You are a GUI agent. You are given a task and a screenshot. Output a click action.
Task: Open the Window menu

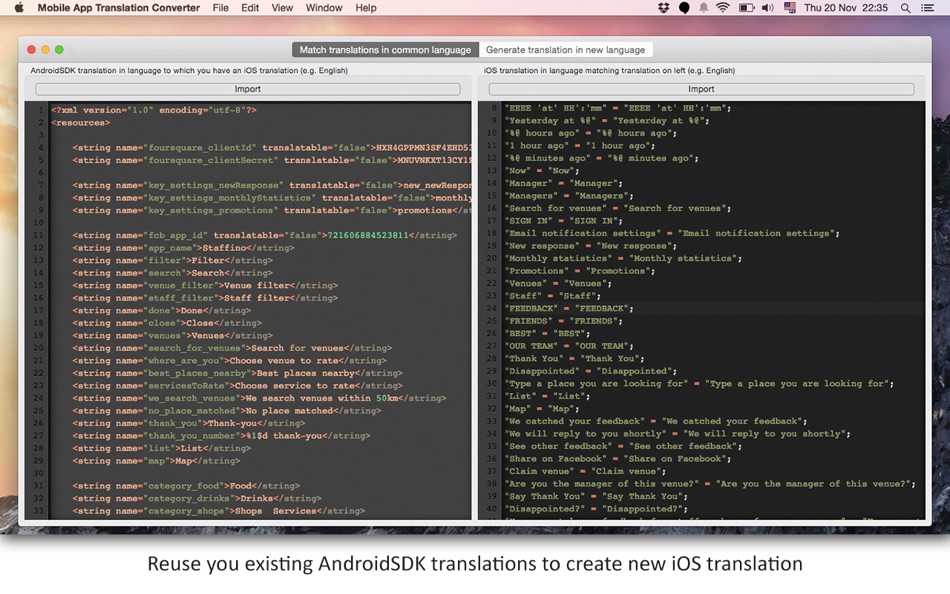click(x=324, y=8)
